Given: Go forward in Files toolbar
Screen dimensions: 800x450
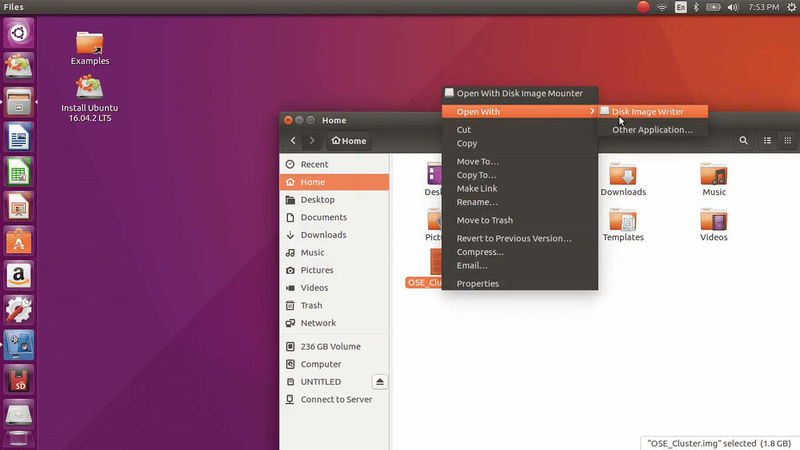Looking at the screenshot, I should [x=312, y=141].
